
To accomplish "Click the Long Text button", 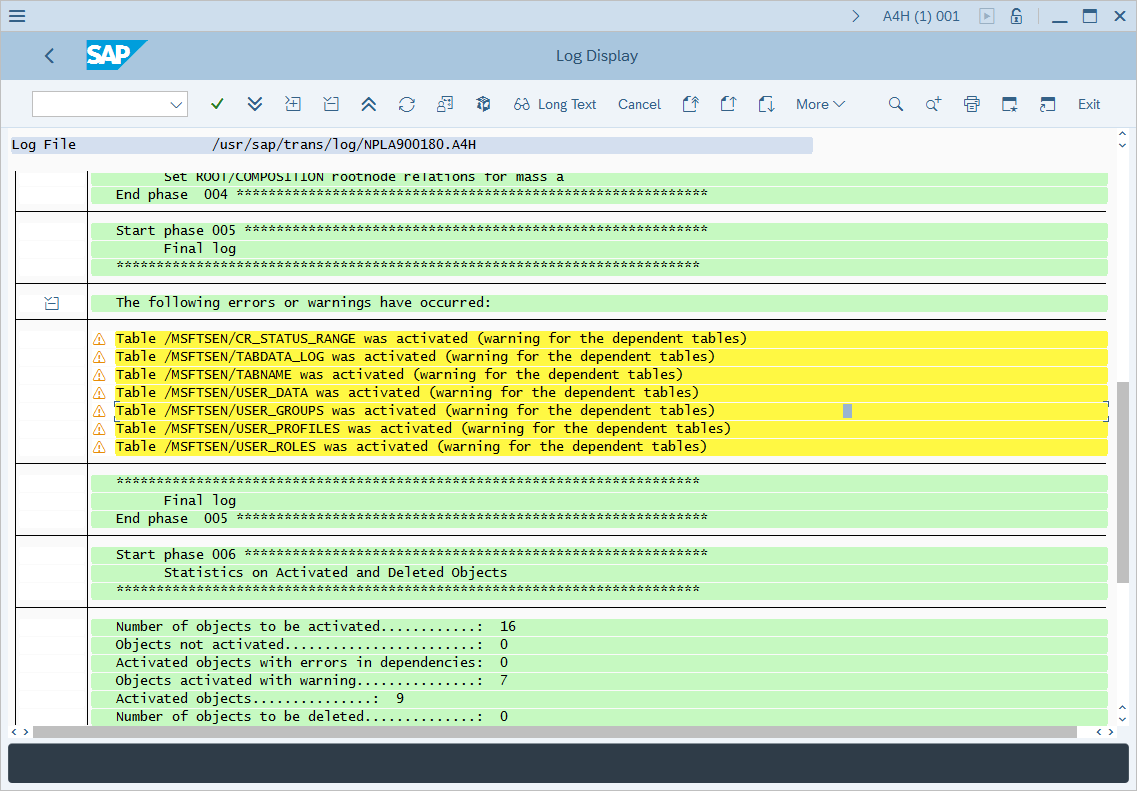I will click(555, 104).
